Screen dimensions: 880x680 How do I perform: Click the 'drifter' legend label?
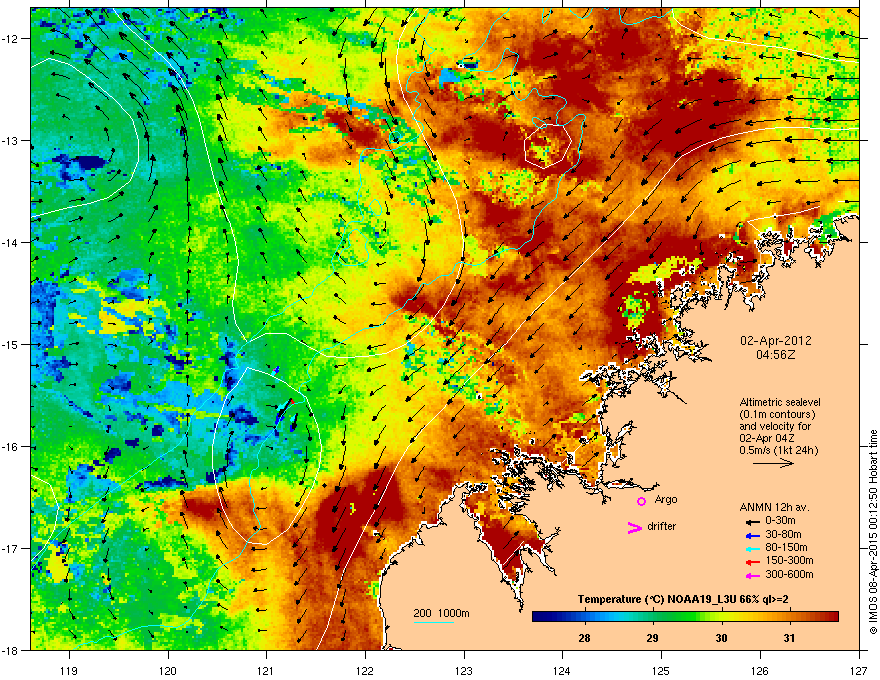pos(662,526)
